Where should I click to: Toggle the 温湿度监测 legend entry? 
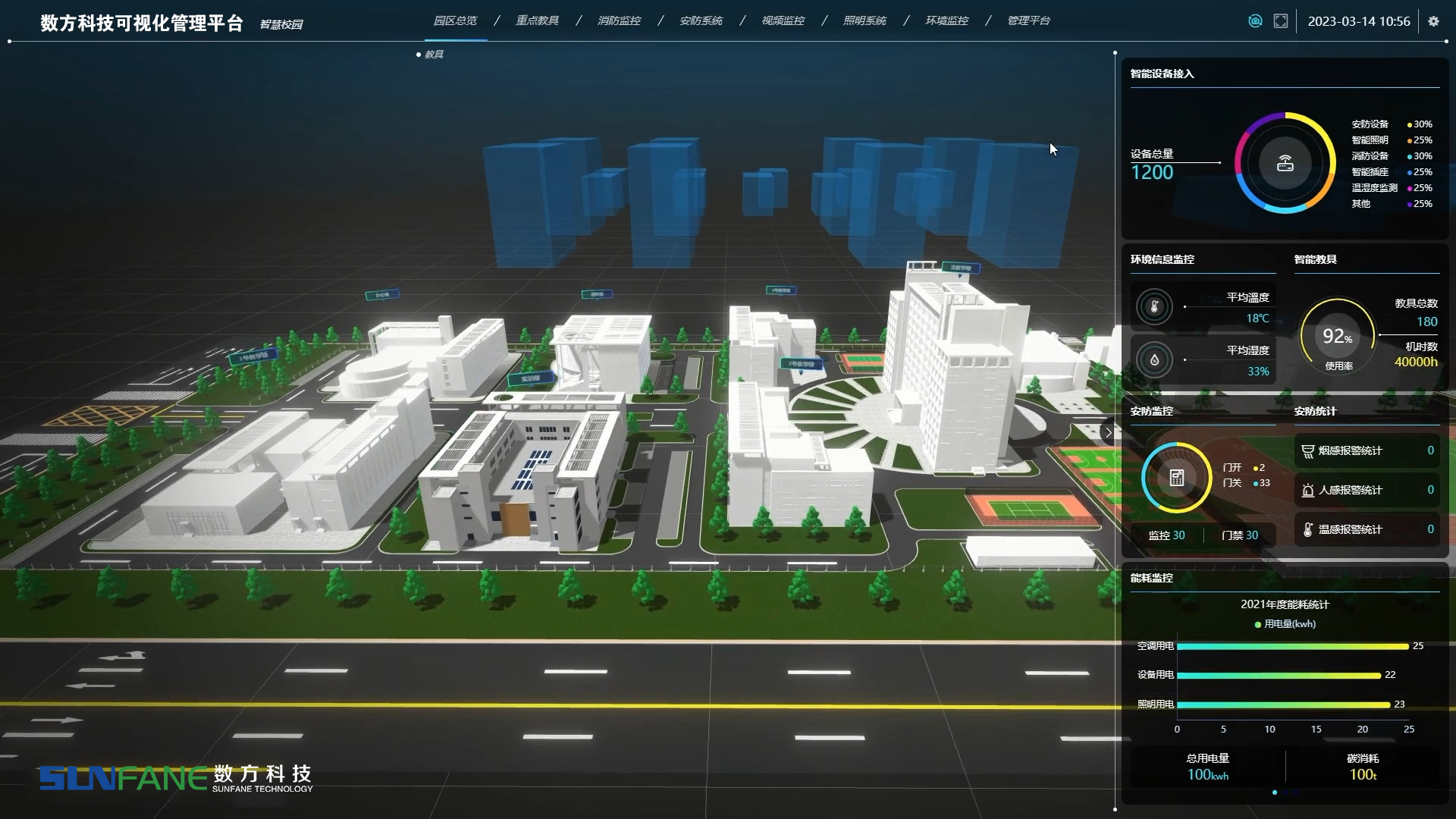tap(1392, 188)
